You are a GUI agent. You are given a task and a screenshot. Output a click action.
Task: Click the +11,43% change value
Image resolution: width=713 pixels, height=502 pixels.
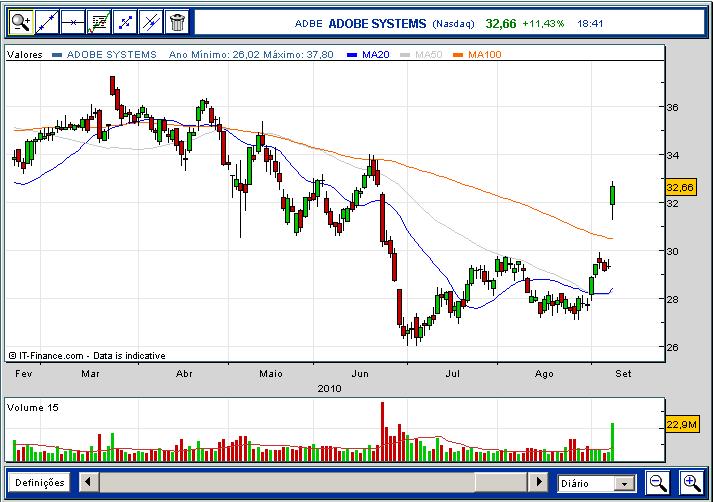coord(543,24)
